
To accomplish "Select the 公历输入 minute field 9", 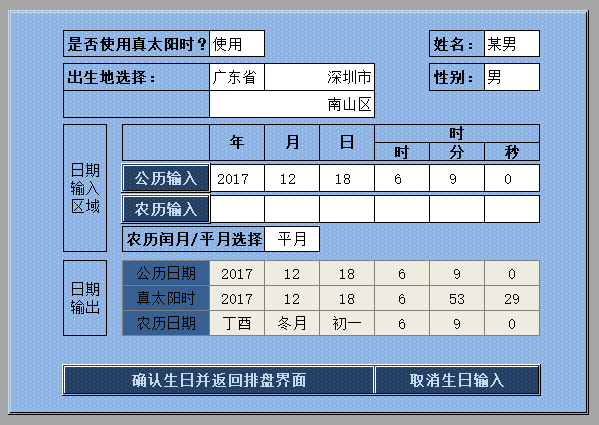I will click(457, 178).
